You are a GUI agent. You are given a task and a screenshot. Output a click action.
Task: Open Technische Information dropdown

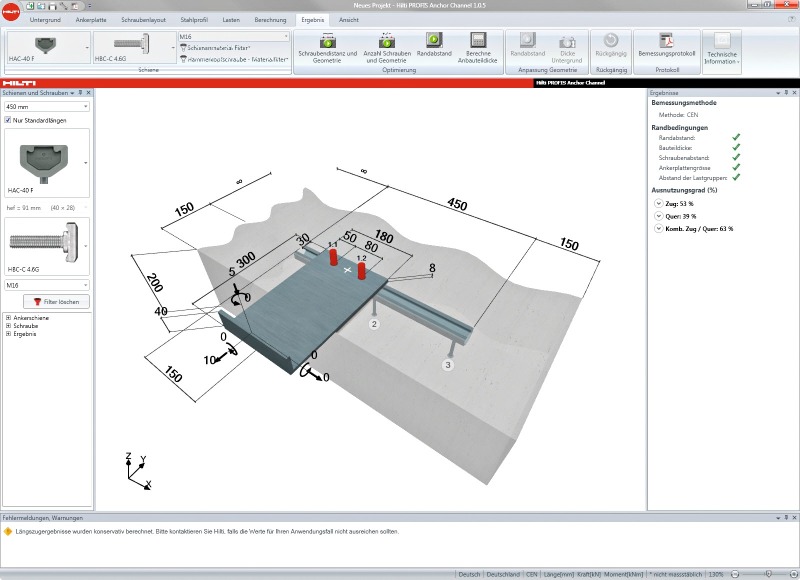[x=721, y=51]
